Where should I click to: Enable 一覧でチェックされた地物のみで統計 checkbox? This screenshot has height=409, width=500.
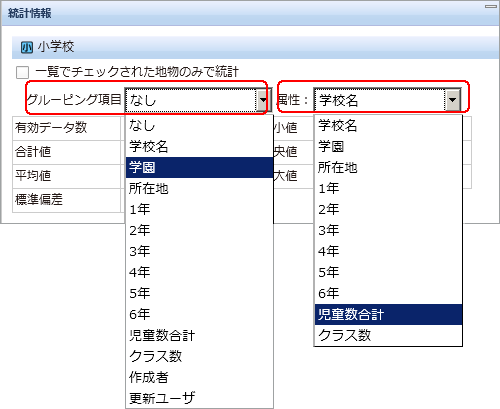[x=22, y=72]
